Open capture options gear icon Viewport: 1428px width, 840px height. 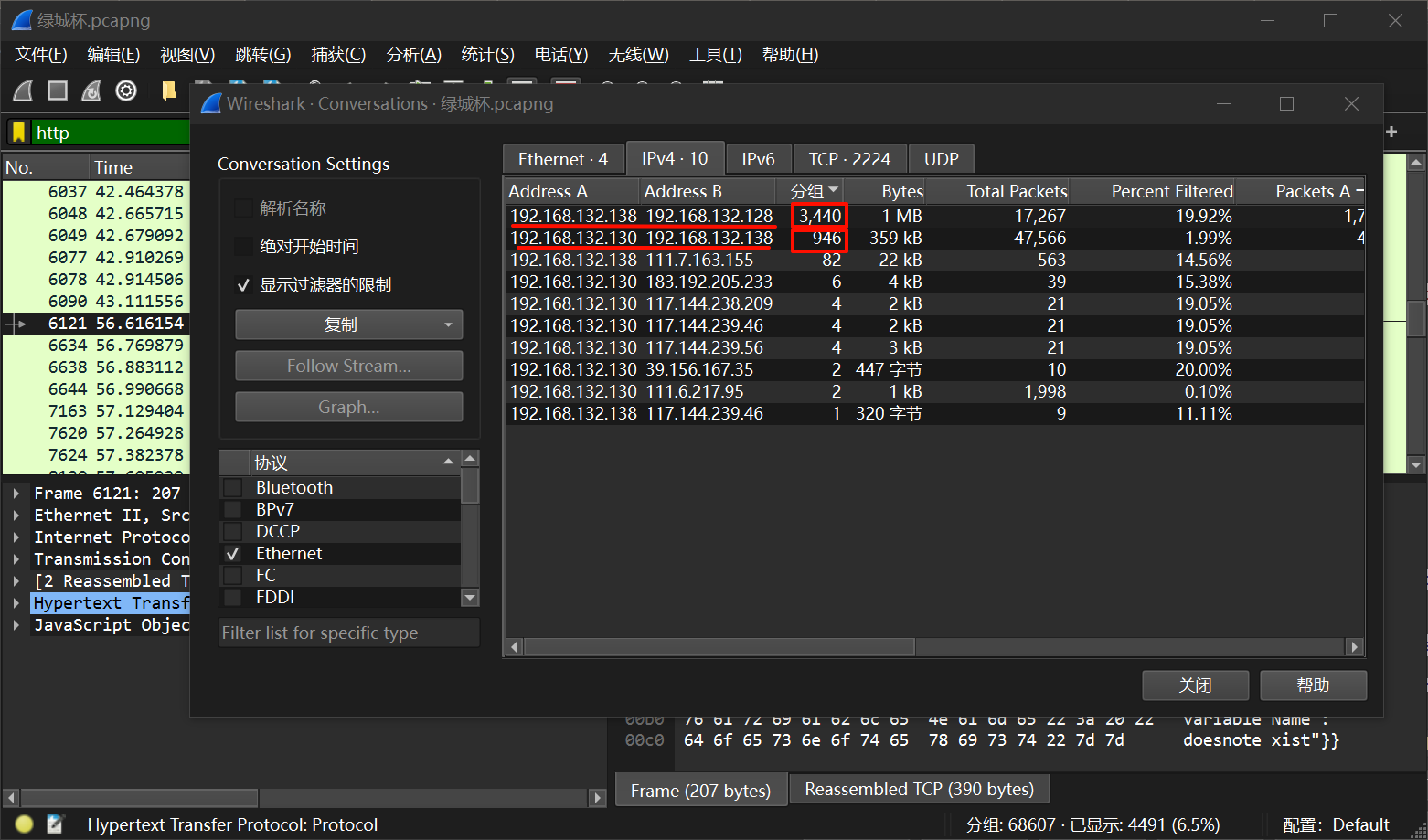click(x=126, y=90)
